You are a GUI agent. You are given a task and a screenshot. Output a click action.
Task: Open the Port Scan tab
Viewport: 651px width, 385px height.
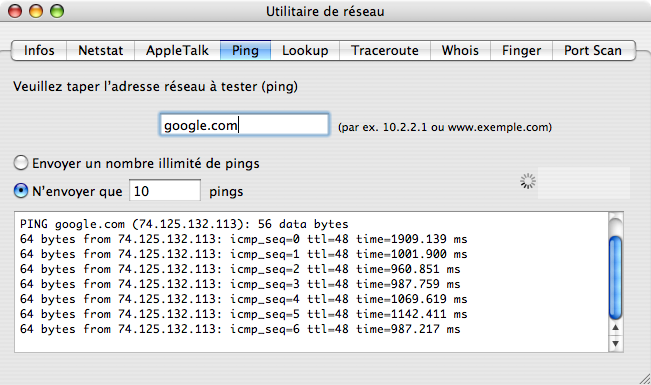click(593, 50)
